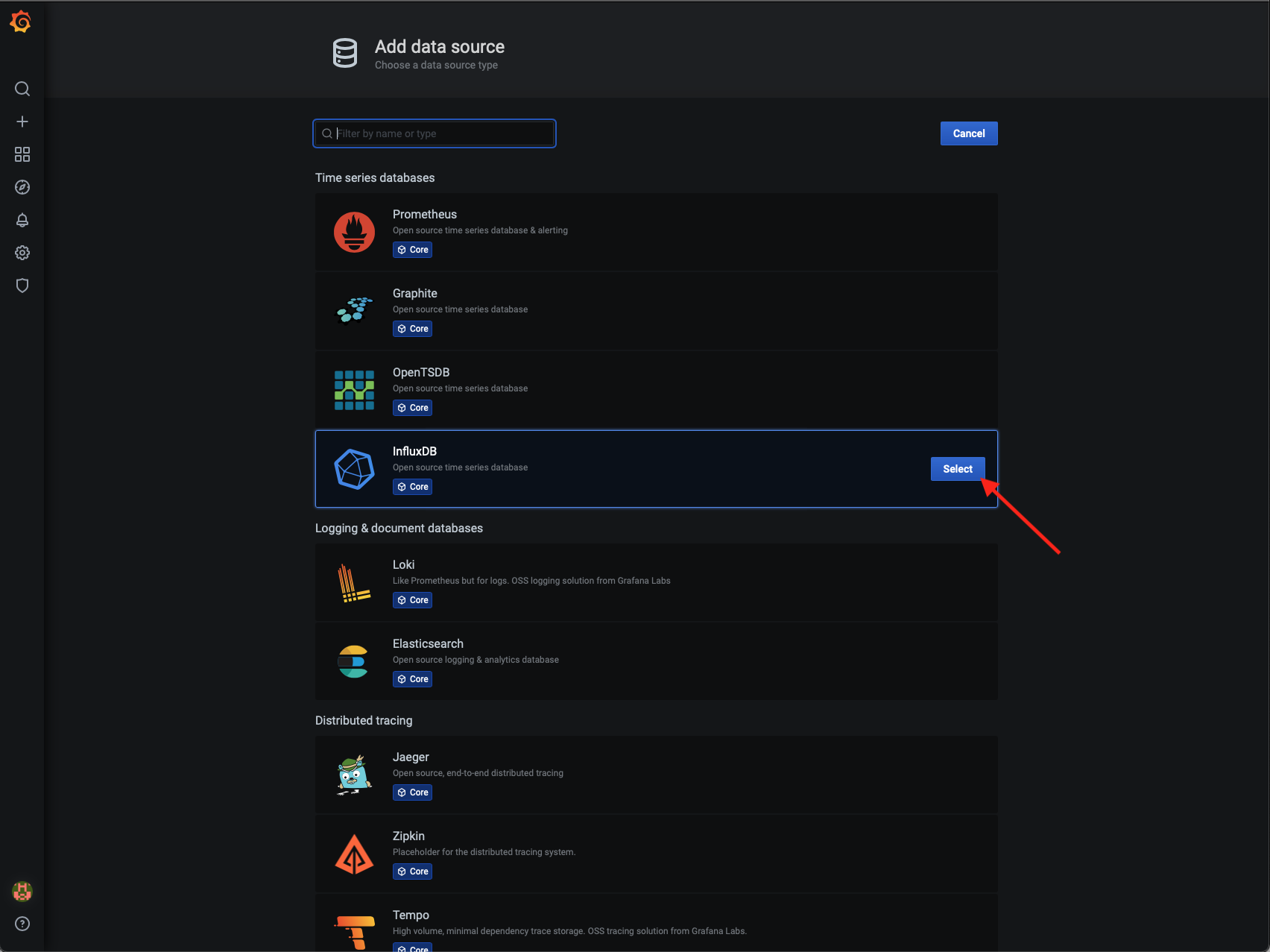This screenshot has width=1270, height=952.
Task: Cancel adding a data source
Action: [969, 133]
